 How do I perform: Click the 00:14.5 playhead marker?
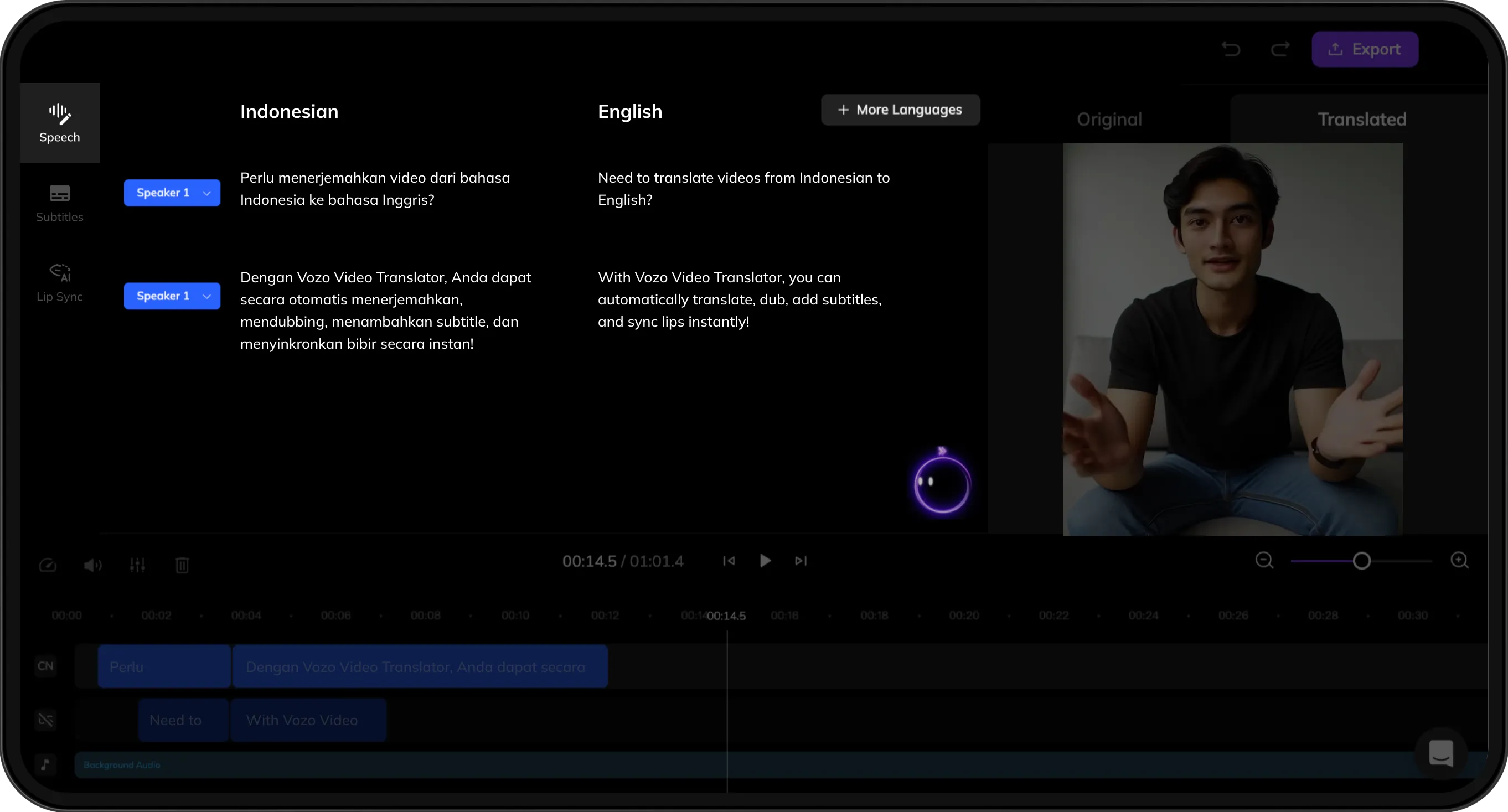[726, 616]
